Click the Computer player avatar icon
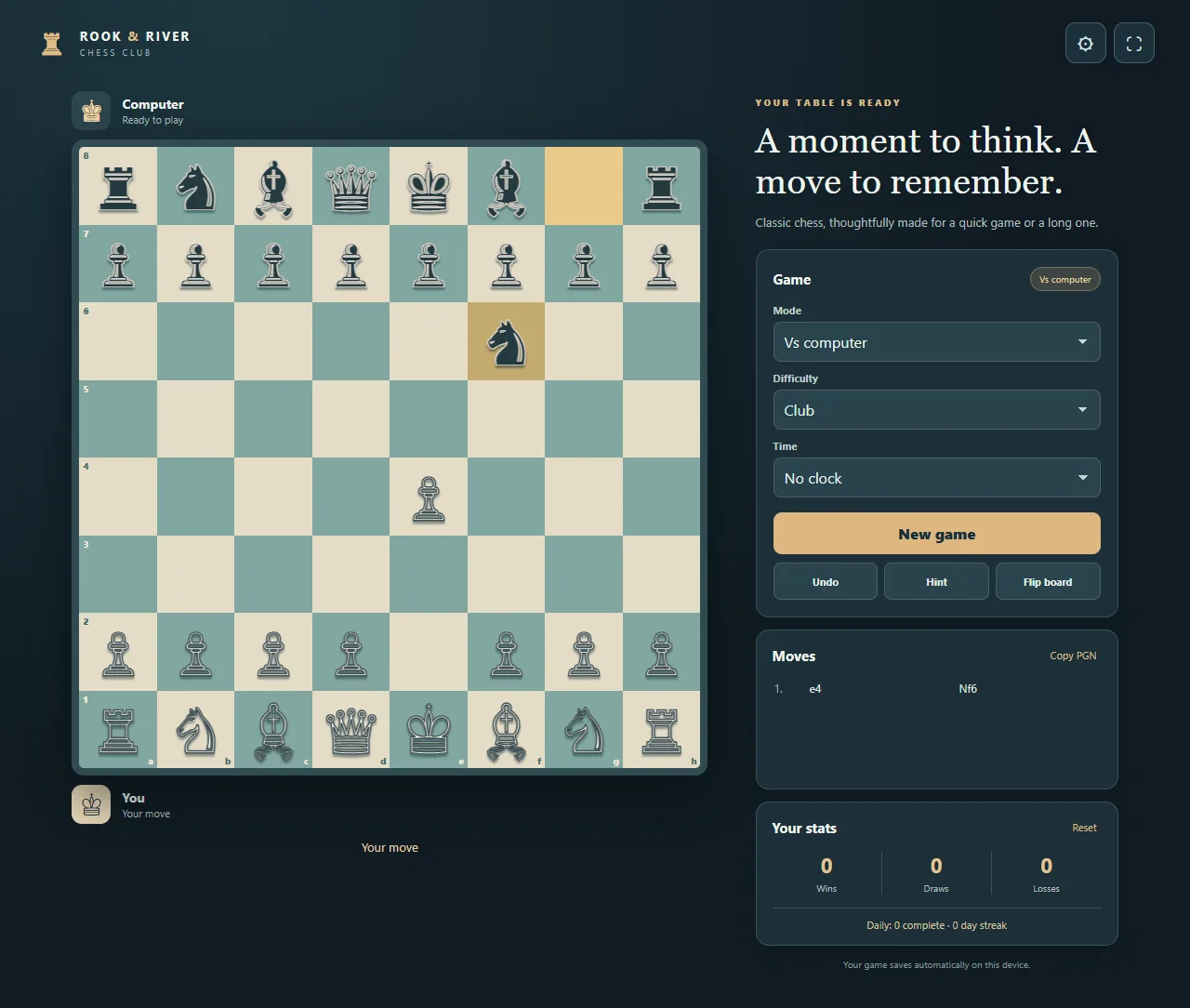This screenshot has width=1190, height=1008. pos(91,112)
